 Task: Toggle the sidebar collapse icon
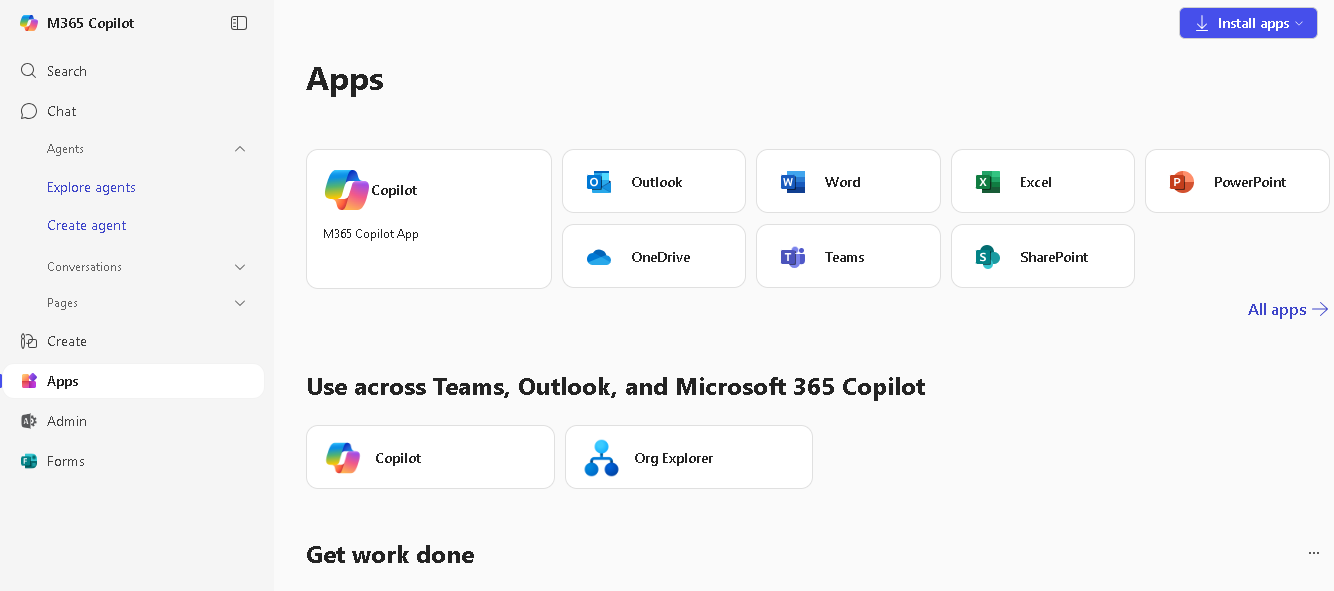[x=239, y=23]
